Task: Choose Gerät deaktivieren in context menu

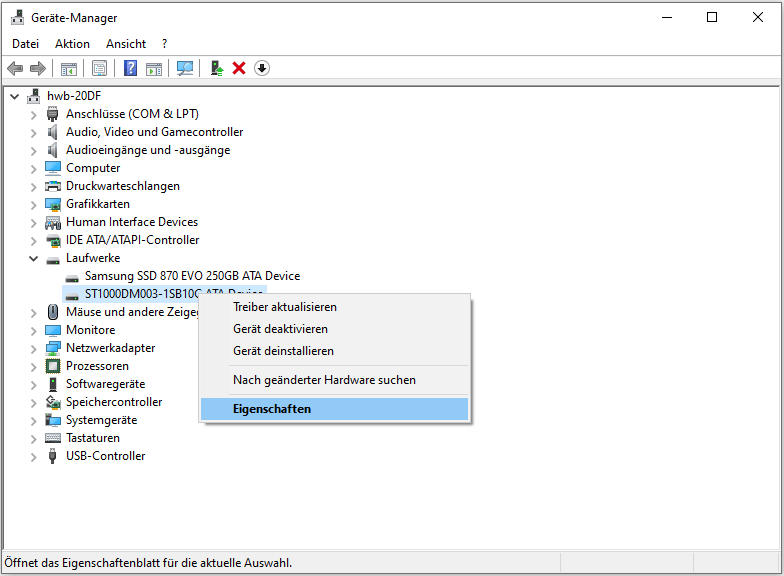Action: (280, 329)
